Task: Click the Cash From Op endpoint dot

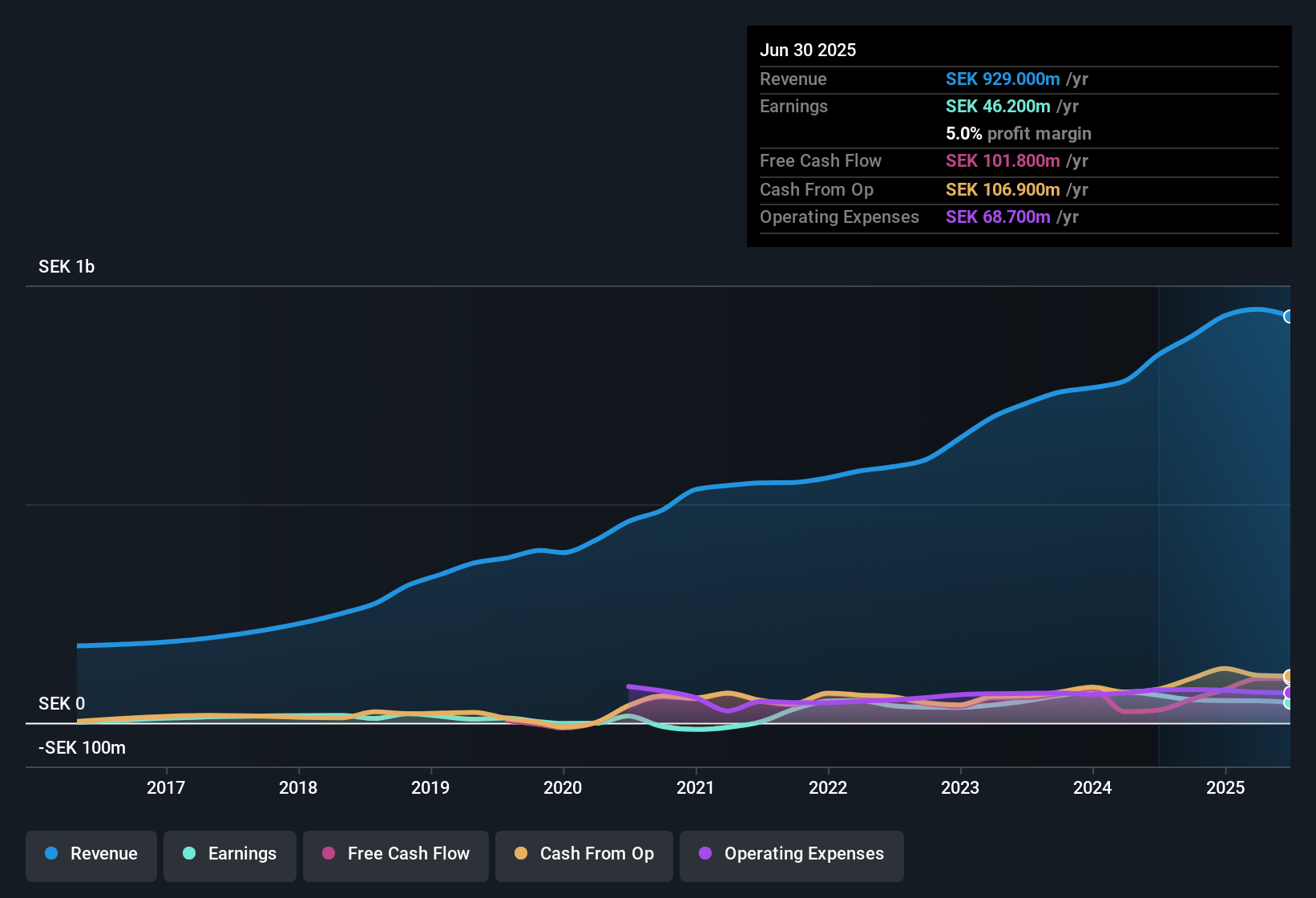Action: 1289,677
